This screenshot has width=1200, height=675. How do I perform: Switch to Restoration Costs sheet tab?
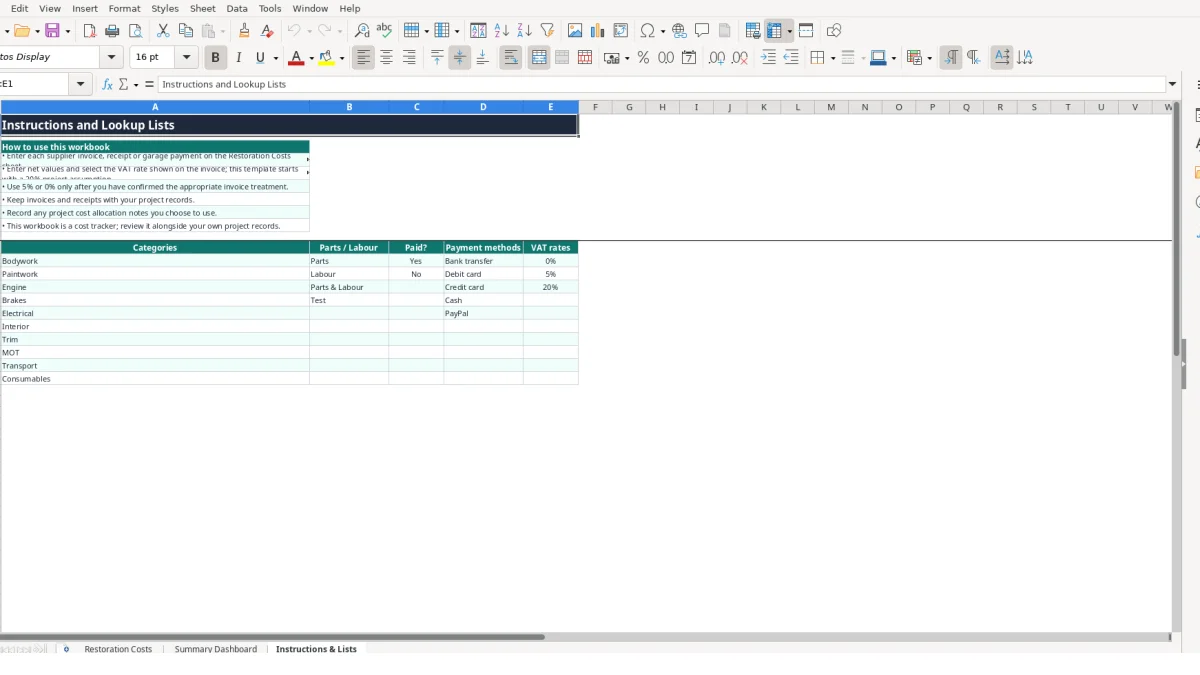pos(118,649)
